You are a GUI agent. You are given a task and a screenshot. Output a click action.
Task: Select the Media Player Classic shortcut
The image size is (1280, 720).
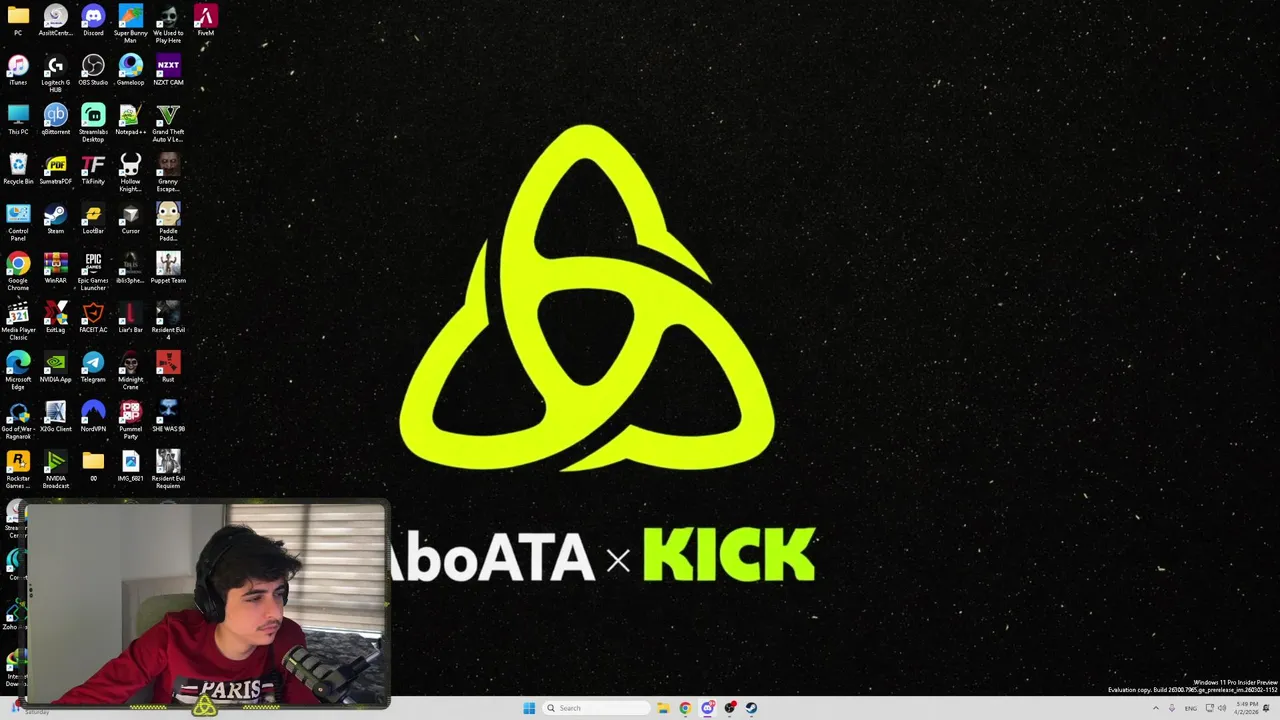(18, 321)
